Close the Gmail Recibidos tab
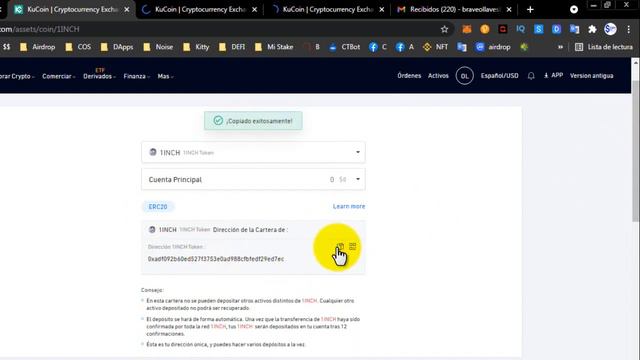The width and height of the screenshot is (640, 360). coord(509,9)
